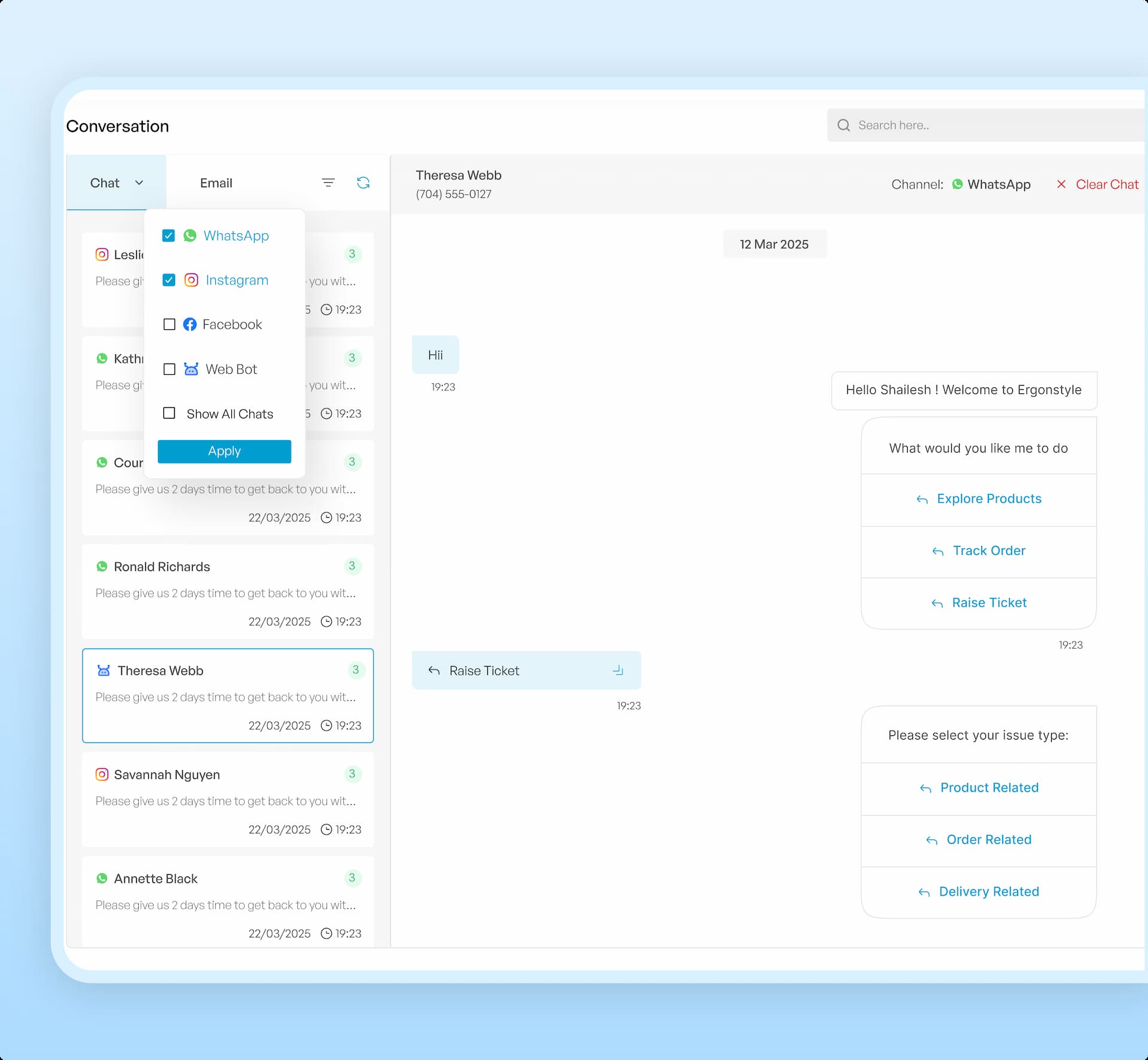Collapse the Chat dropdown chevron
This screenshot has width=1148, height=1060.
click(x=139, y=182)
